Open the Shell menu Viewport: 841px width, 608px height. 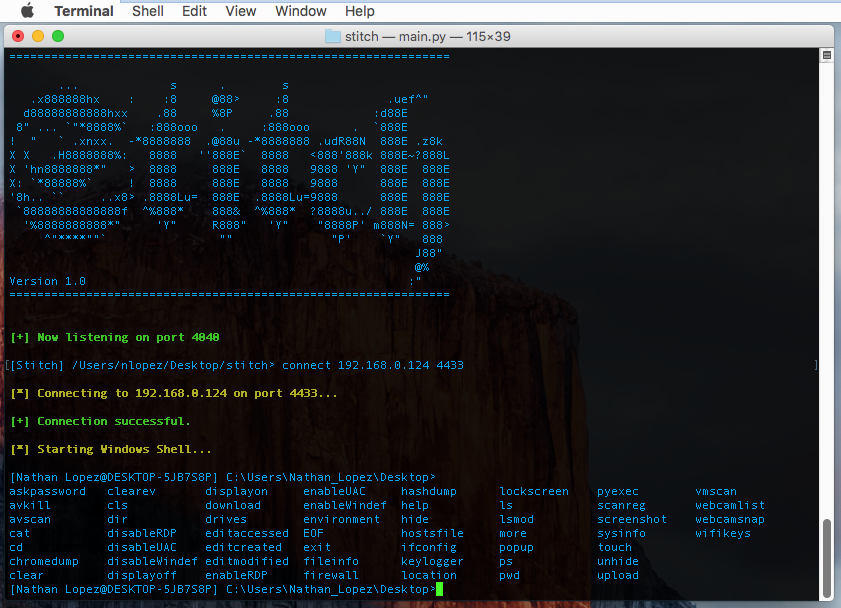(x=147, y=11)
